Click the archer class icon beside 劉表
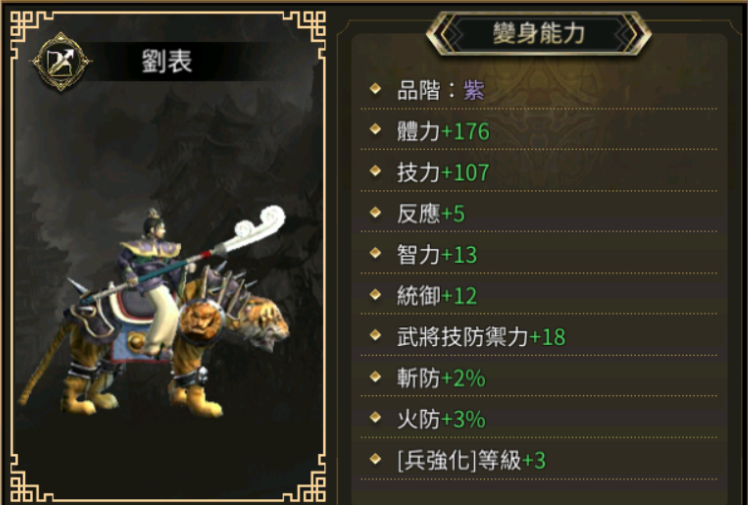The height and width of the screenshot is (512, 749). [x=61, y=61]
